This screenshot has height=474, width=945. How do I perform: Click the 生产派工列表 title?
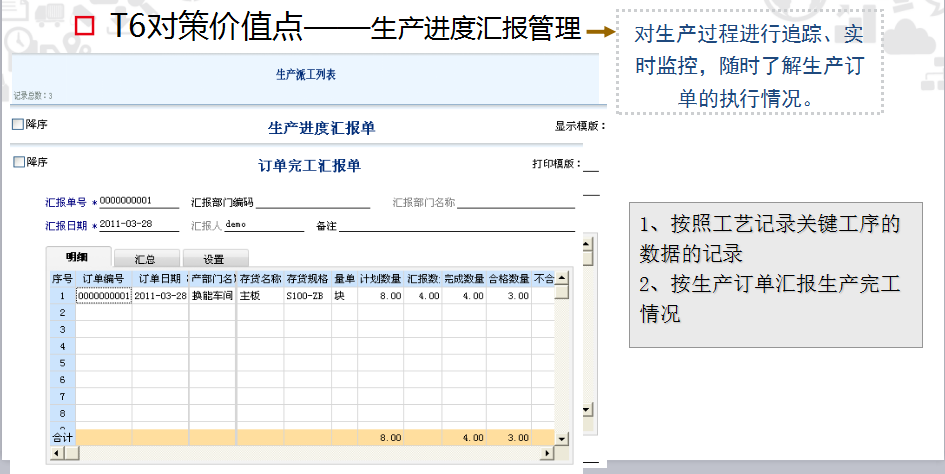click(x=306, y=75)
